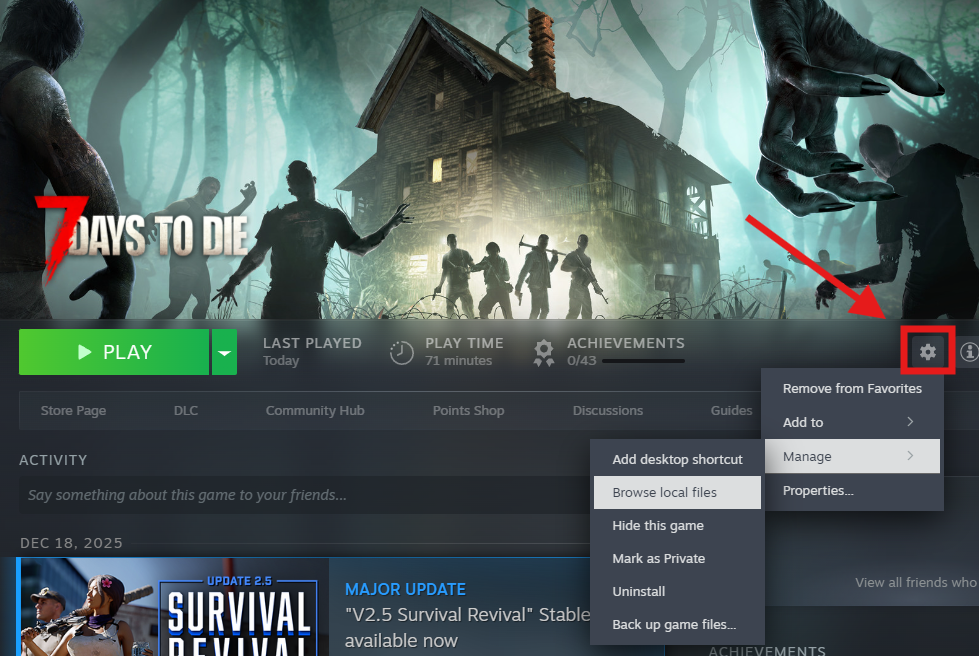Click the game info circle icon
This screenshot has width=979, height=656.
969,351
